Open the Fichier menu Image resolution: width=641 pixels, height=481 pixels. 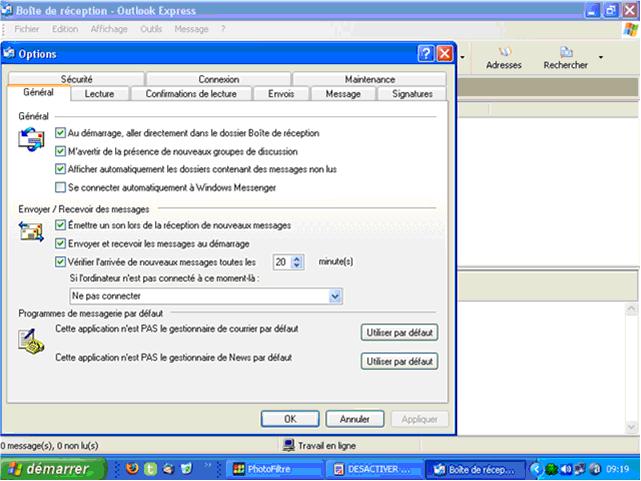tap(27, 29)
